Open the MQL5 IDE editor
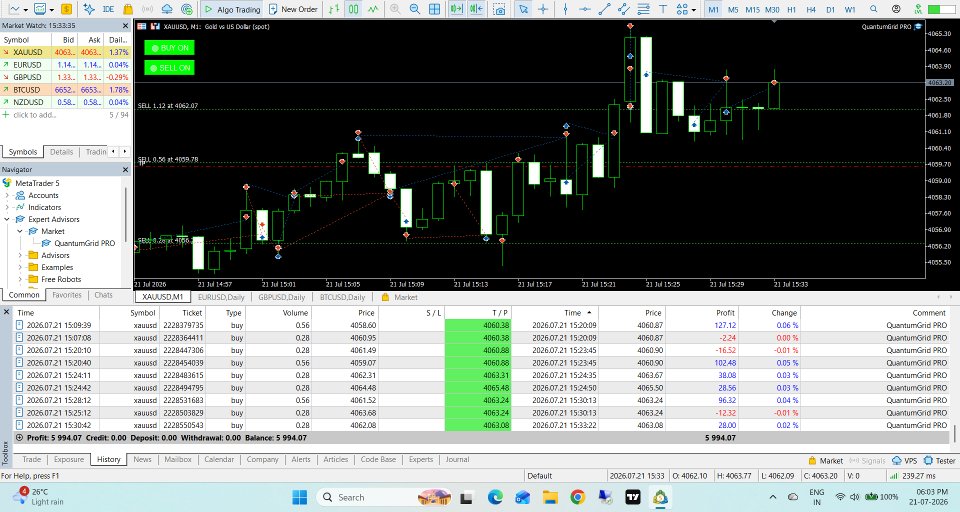 point(108,9)
